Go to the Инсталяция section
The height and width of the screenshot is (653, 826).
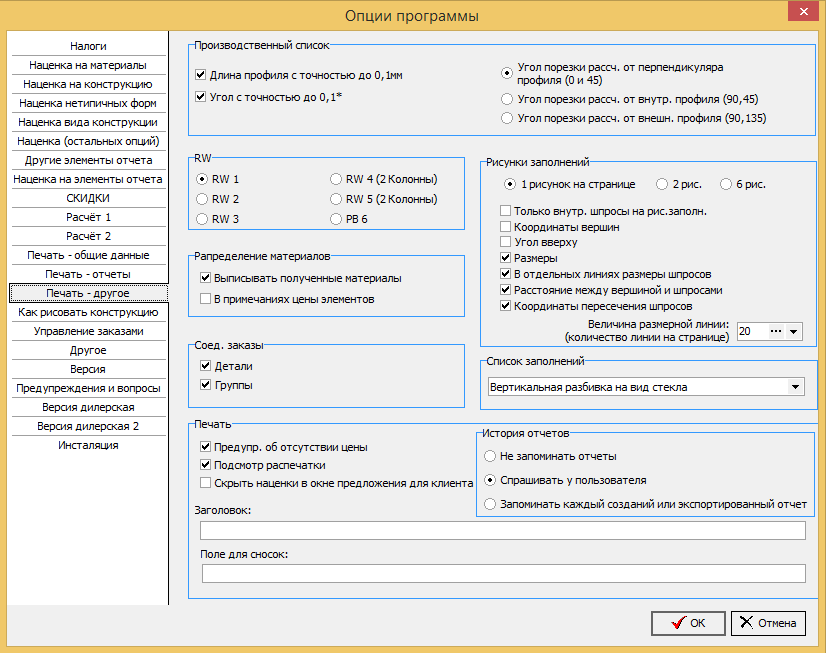click(88, 446)
